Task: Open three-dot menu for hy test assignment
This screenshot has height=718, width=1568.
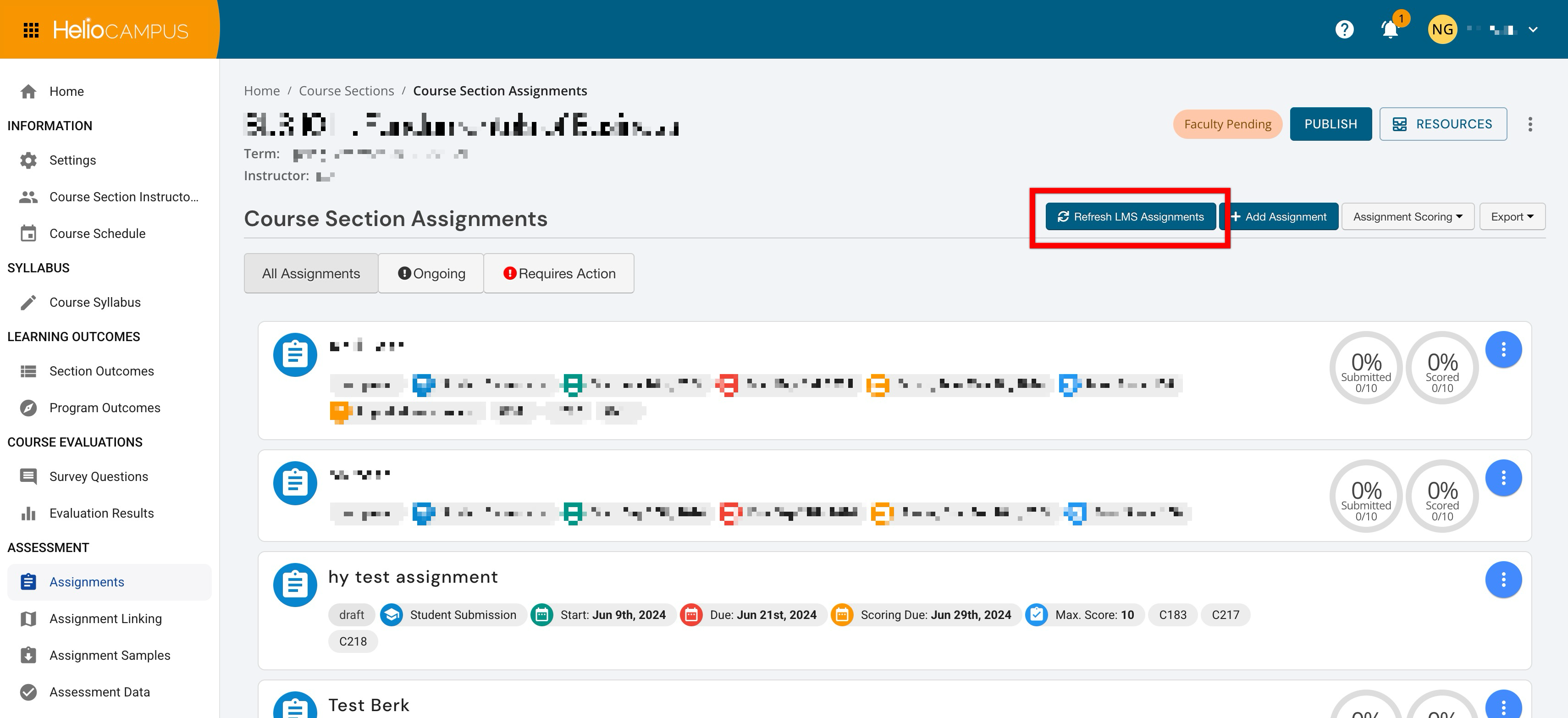Action: point(1503,579)
